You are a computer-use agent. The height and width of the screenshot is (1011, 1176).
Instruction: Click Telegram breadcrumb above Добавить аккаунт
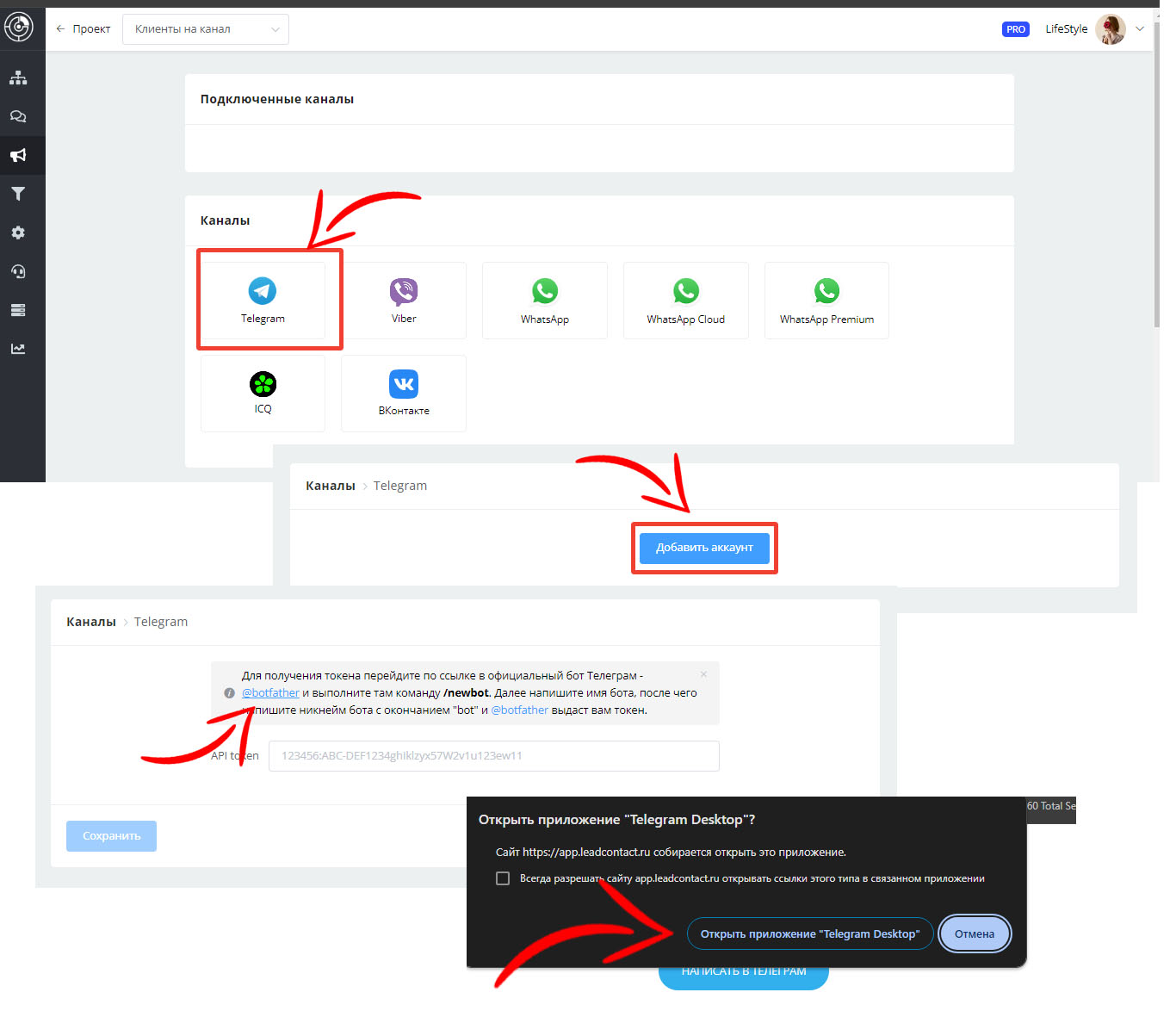(x=400, y=486)
